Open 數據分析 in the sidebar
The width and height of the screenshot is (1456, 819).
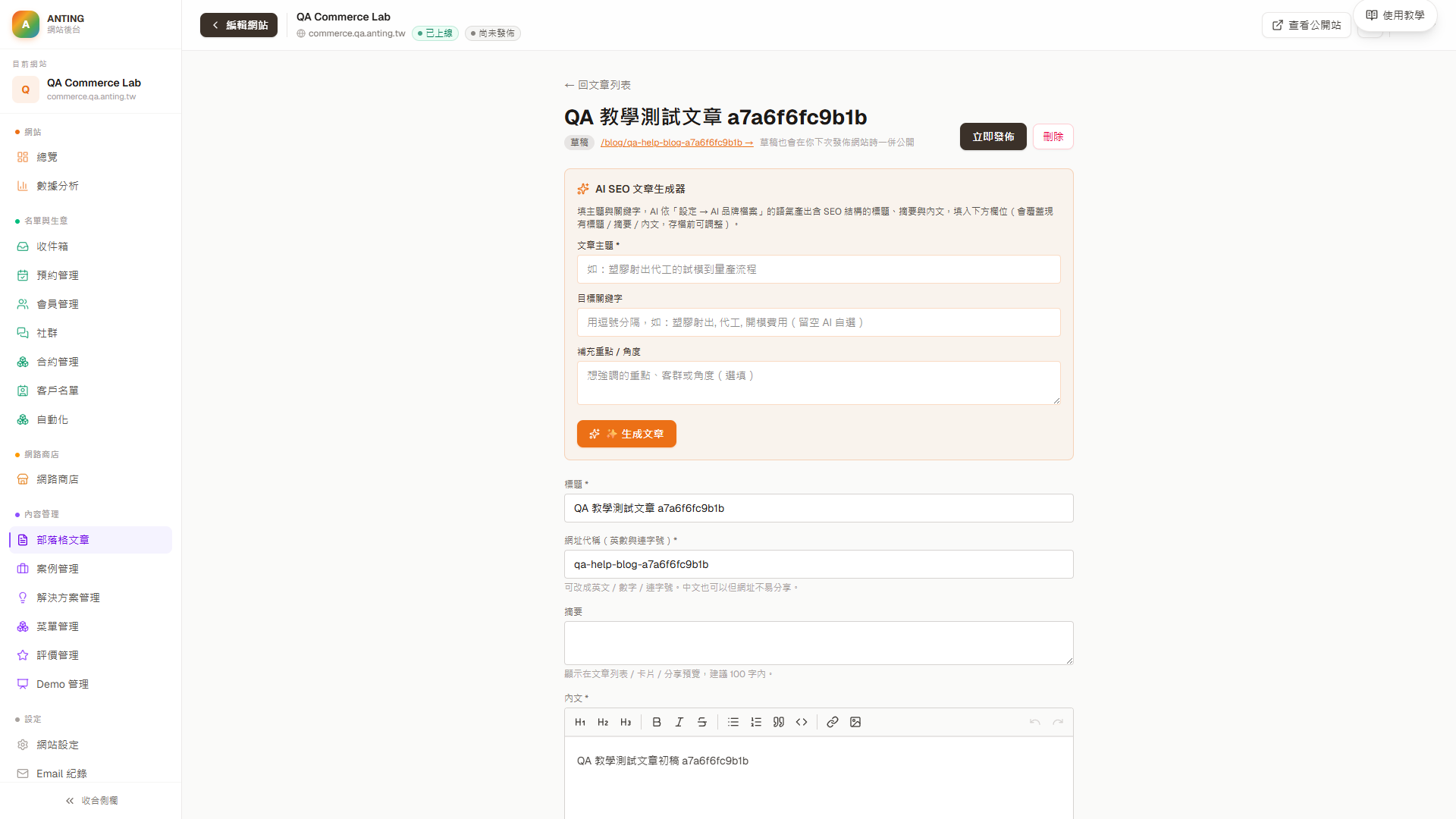91,186
